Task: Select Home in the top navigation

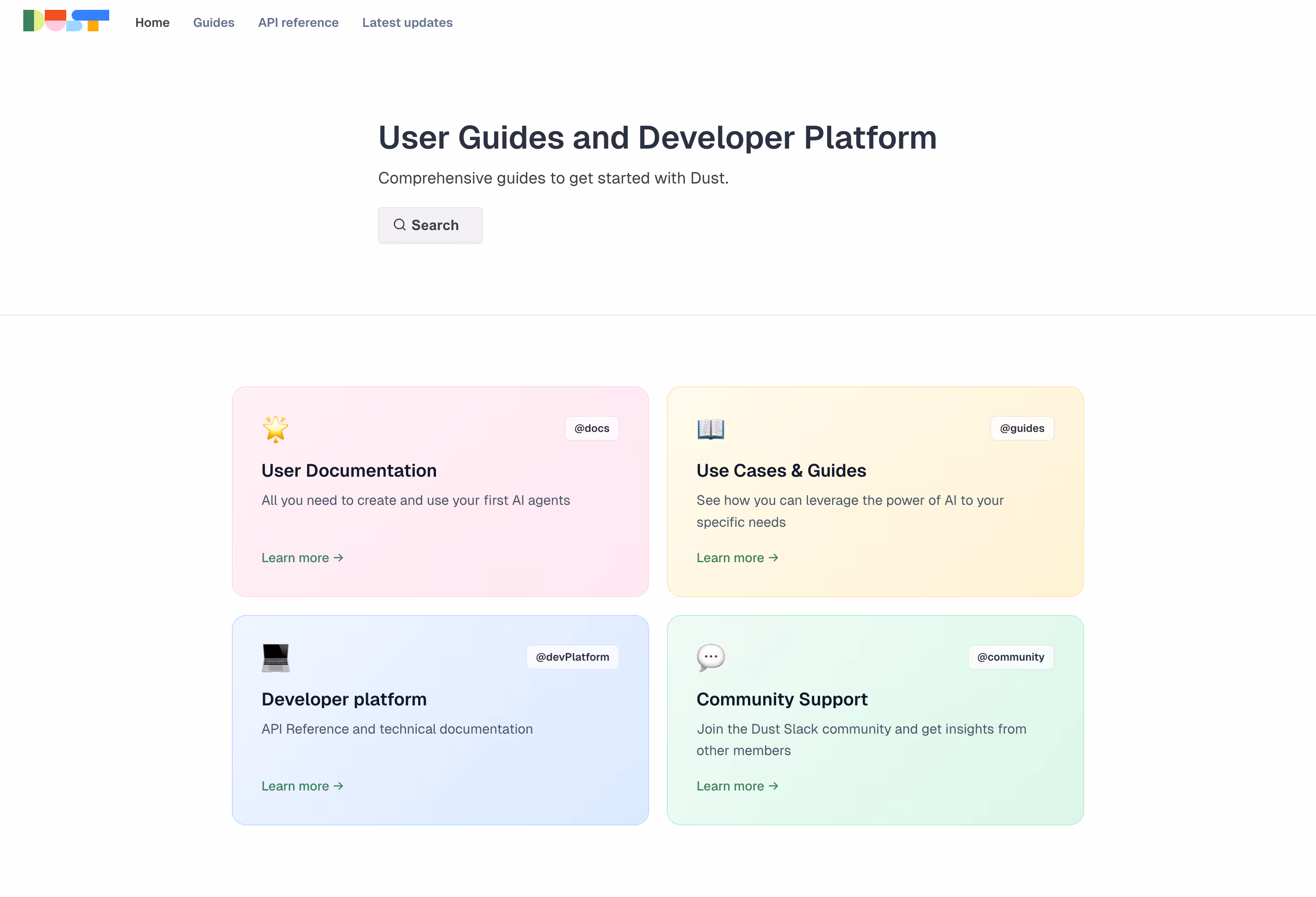Action: click(152, 23)
